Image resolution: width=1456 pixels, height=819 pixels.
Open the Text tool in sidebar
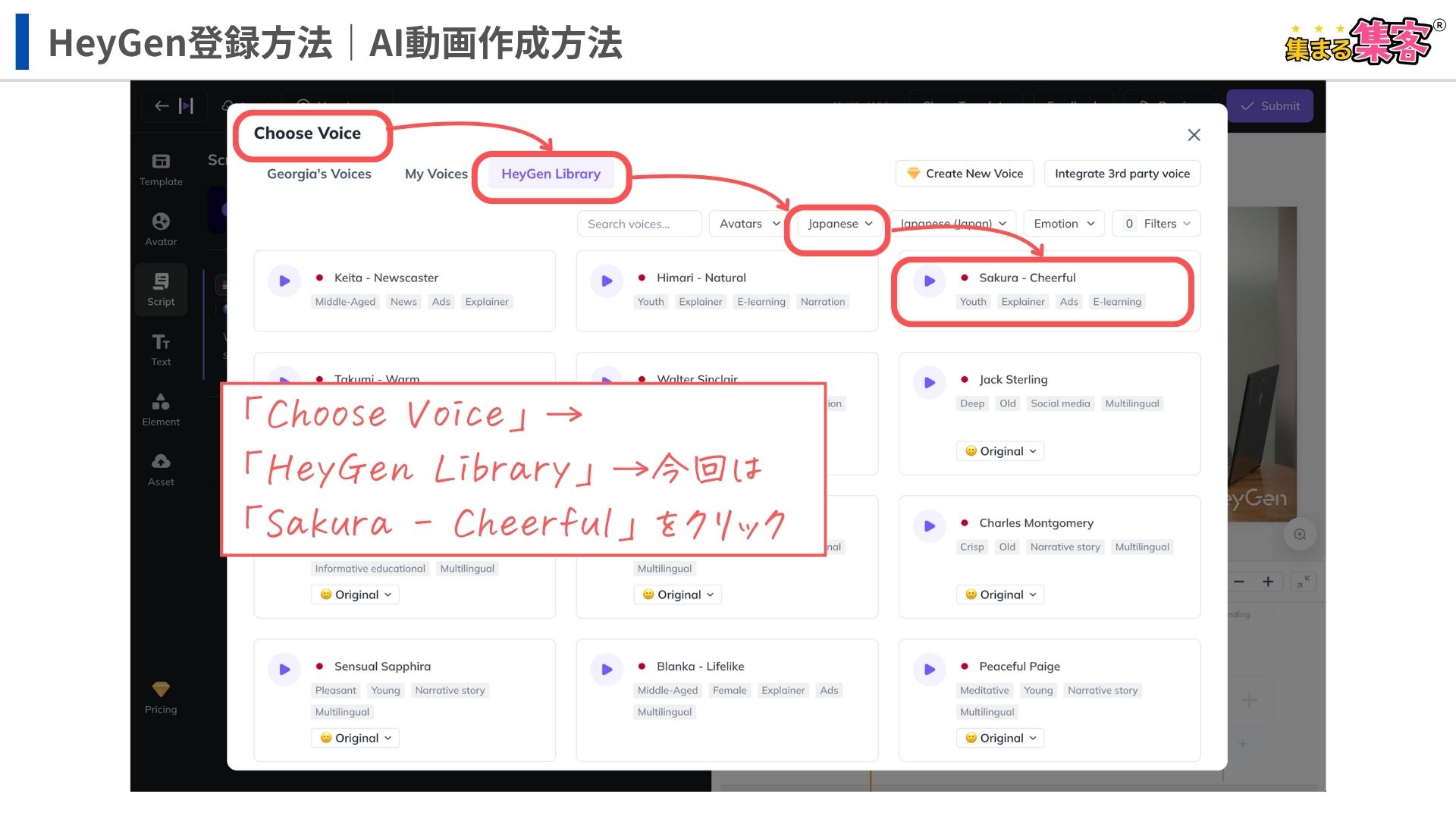point(161,349)
